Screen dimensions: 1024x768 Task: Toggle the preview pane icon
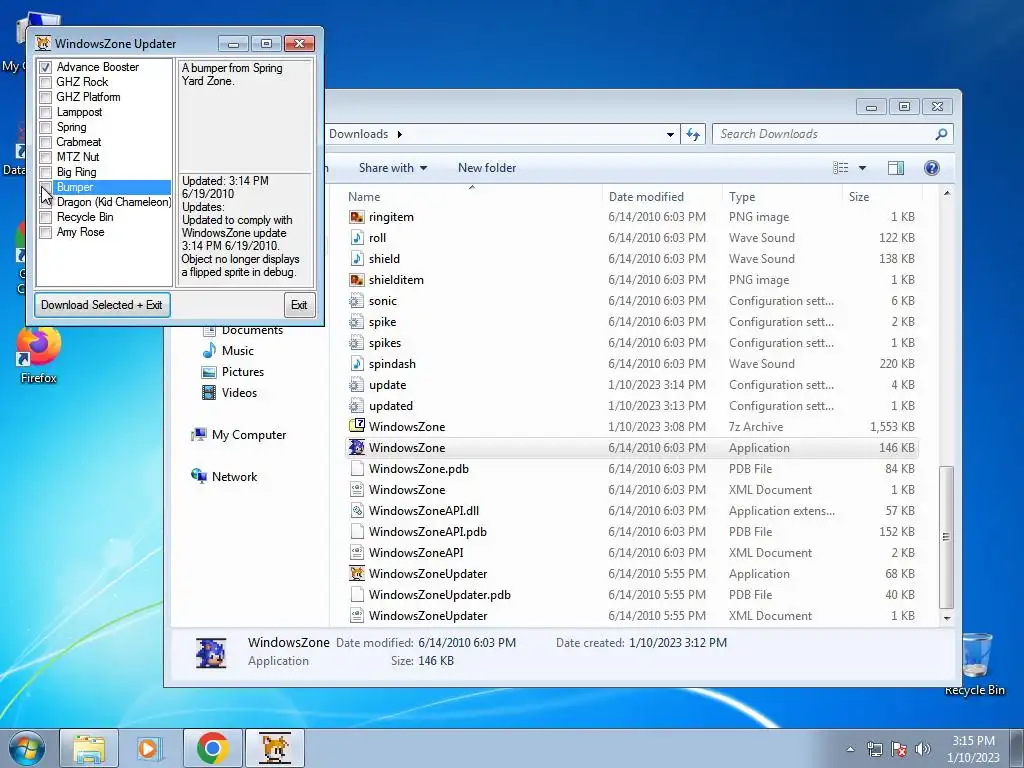(x=896, y=168)
